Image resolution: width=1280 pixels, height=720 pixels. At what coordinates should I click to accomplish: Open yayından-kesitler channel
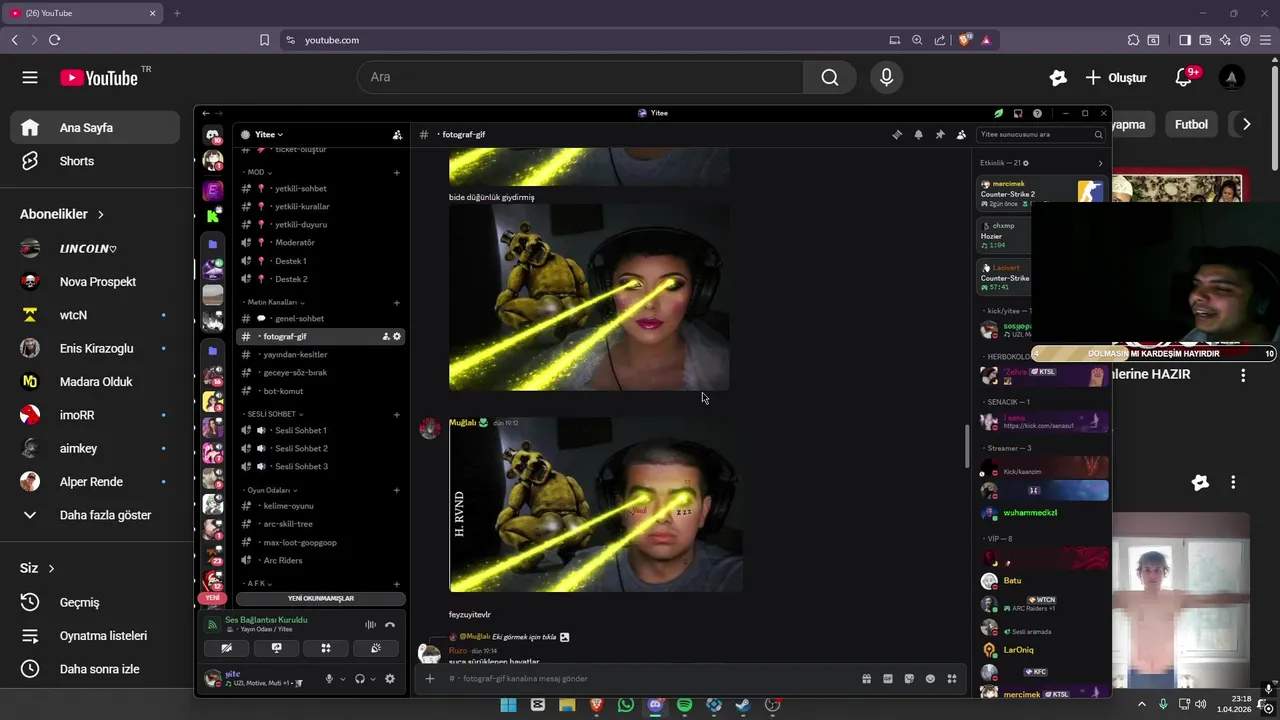click(x=320, y=355)
